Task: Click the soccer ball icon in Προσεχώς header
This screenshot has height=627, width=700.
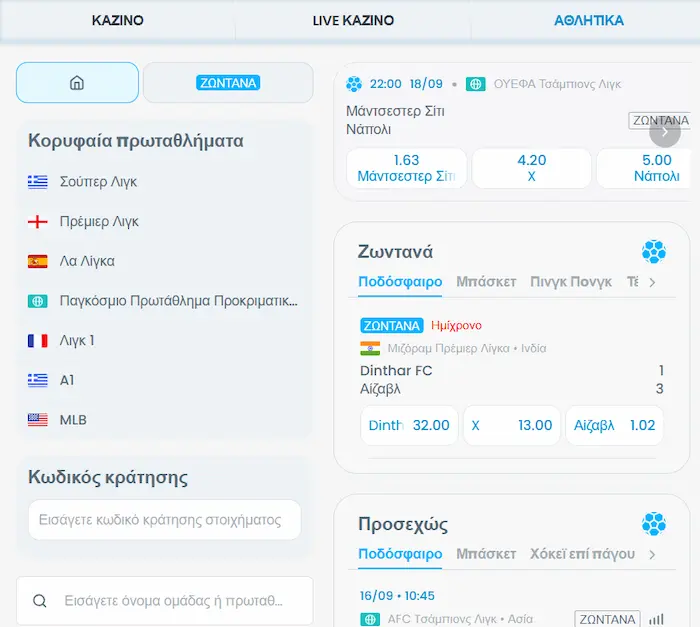Action: [x=654, y=523]
